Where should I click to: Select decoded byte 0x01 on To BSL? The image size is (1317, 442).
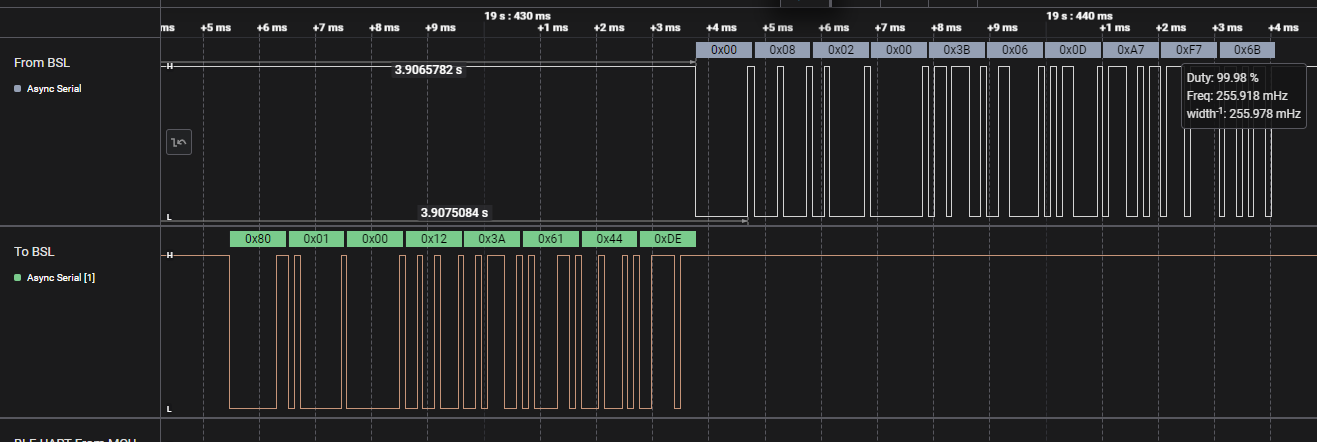click(316, 239)
